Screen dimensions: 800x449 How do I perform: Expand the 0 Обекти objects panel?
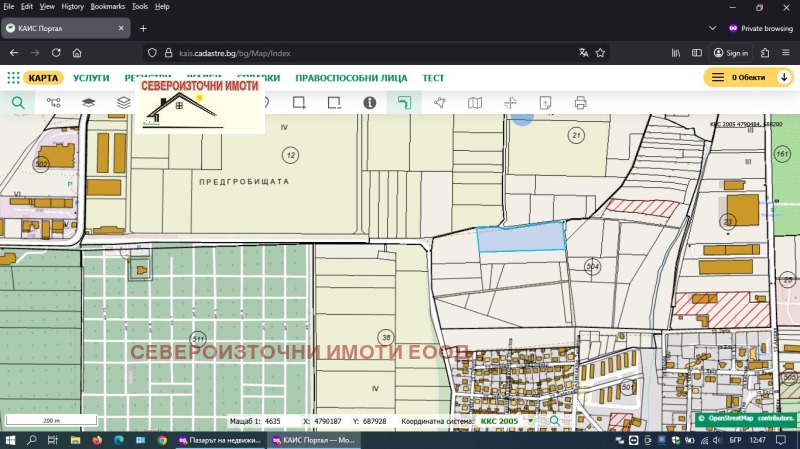(749, 77)
